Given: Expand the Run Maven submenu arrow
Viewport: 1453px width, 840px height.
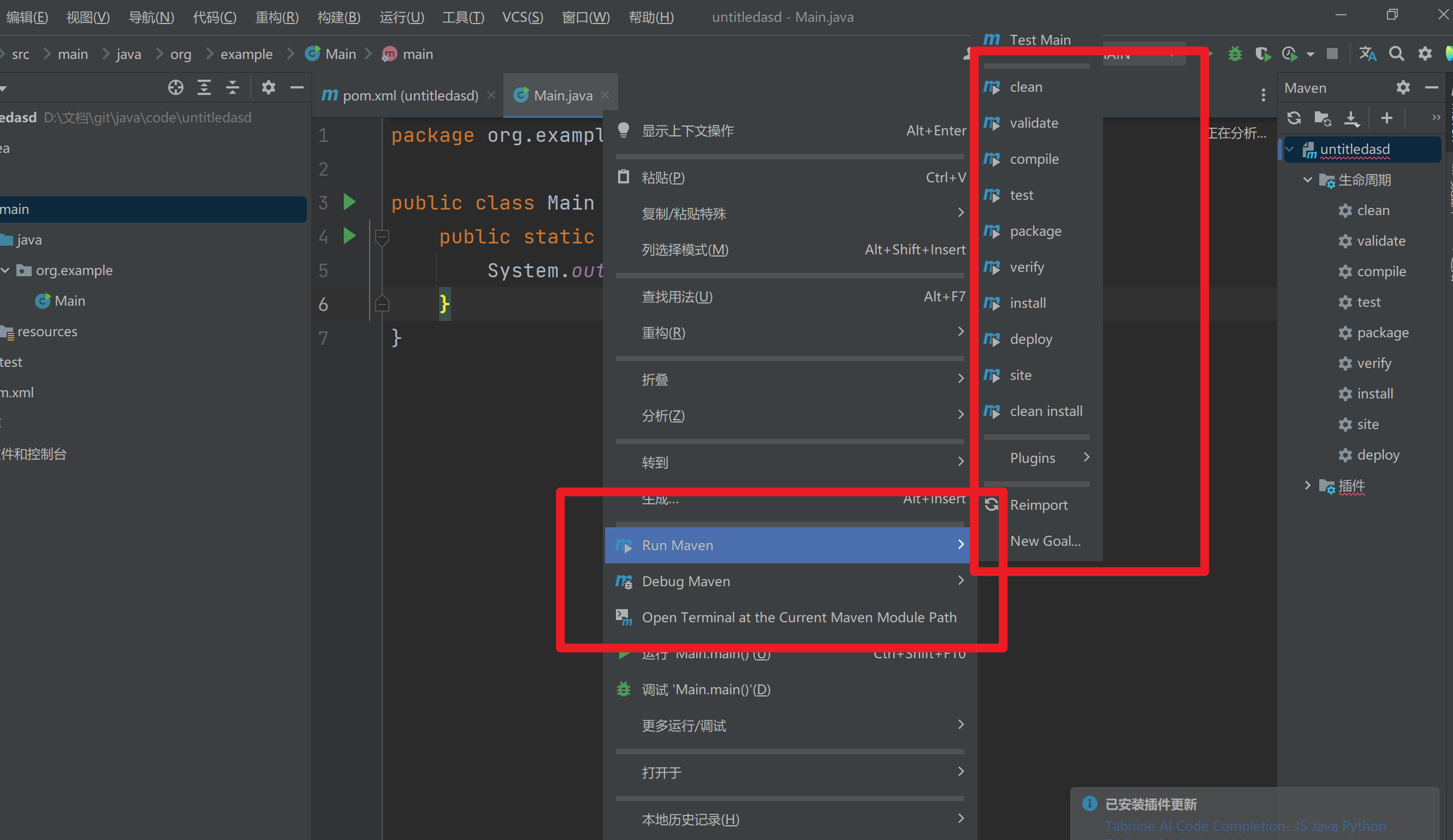Looking at the screenshot, I should click(959, 544).
